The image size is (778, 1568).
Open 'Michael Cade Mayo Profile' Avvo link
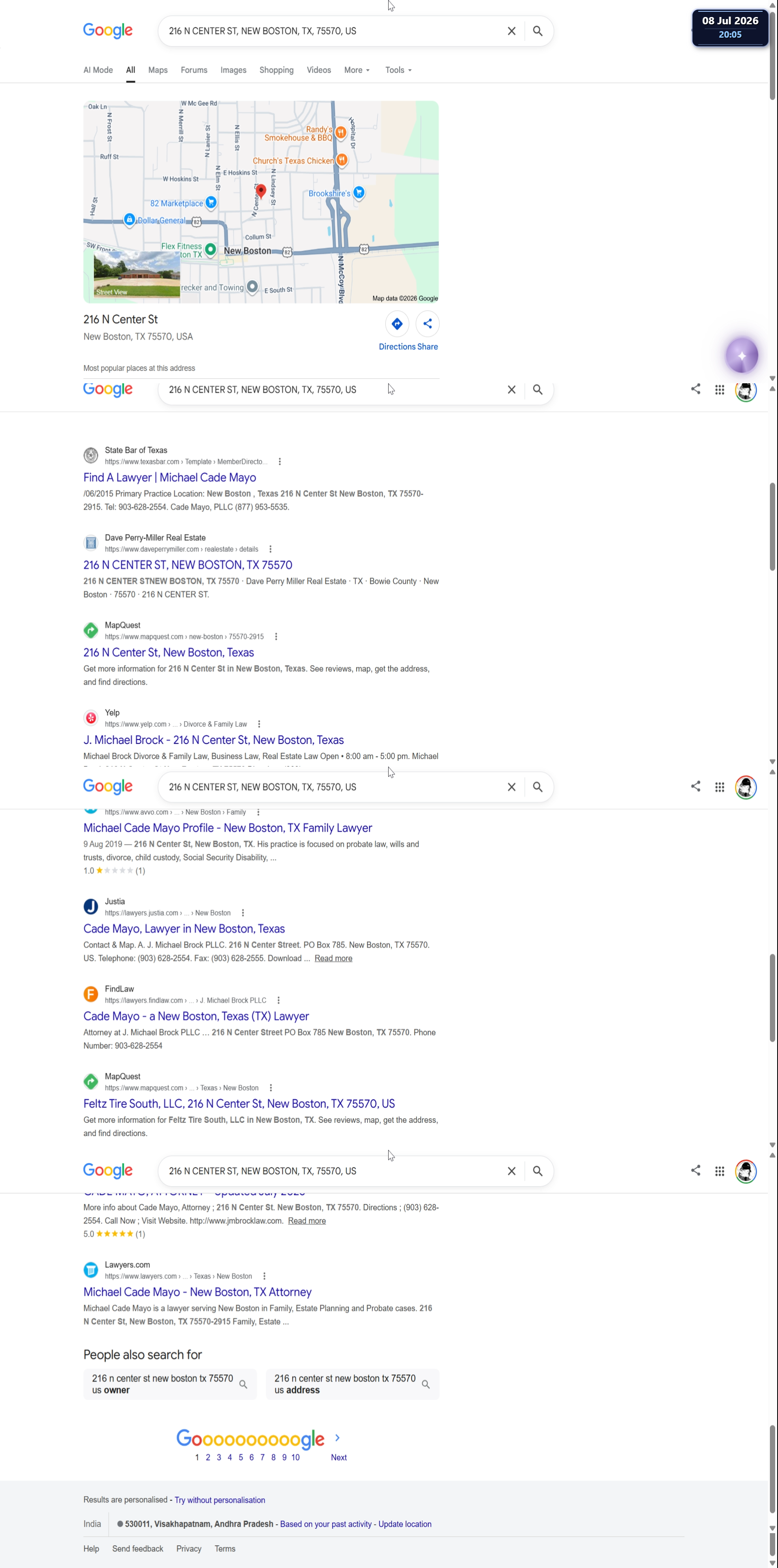click(x=228, y=828)
